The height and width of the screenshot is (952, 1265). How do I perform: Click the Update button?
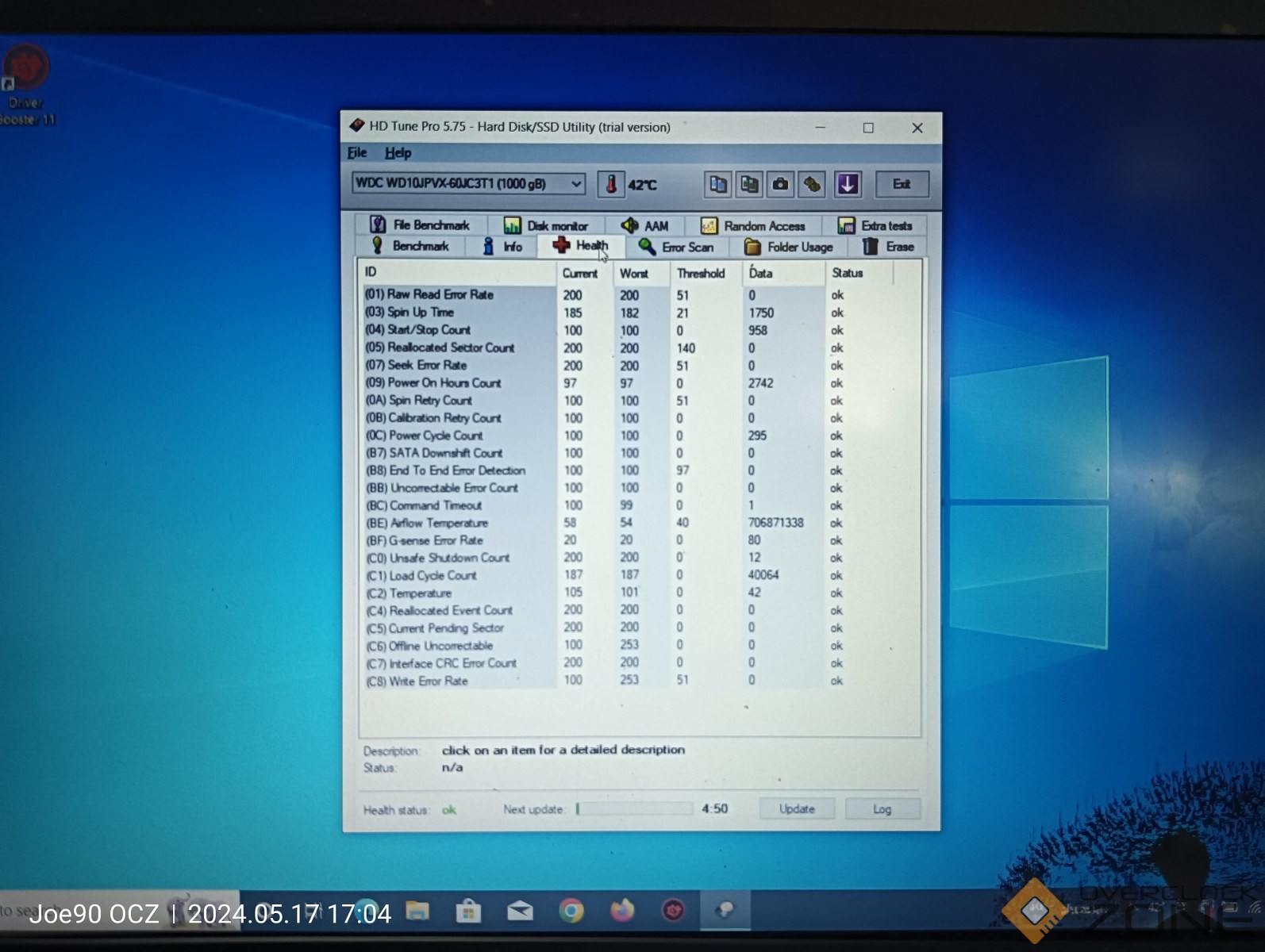[796, 808]
